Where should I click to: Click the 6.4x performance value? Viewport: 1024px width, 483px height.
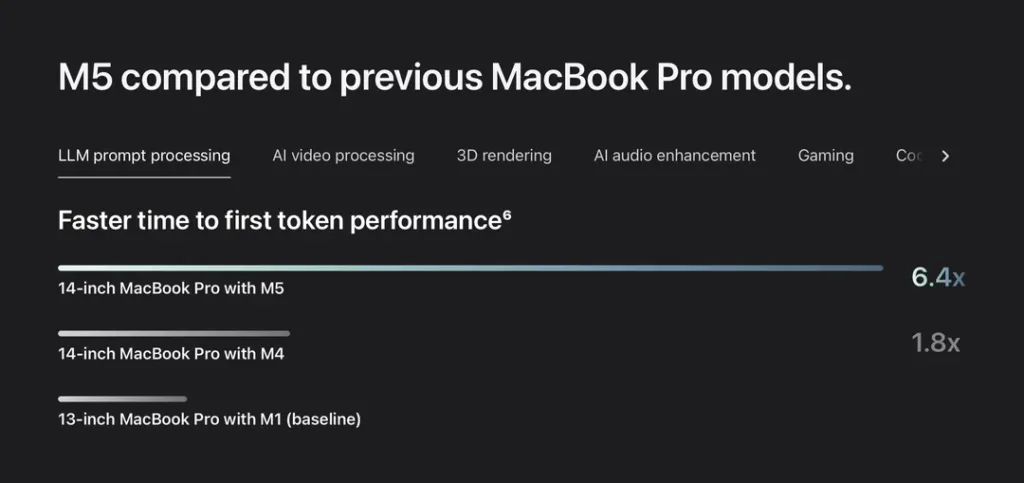tap(937, 278)
